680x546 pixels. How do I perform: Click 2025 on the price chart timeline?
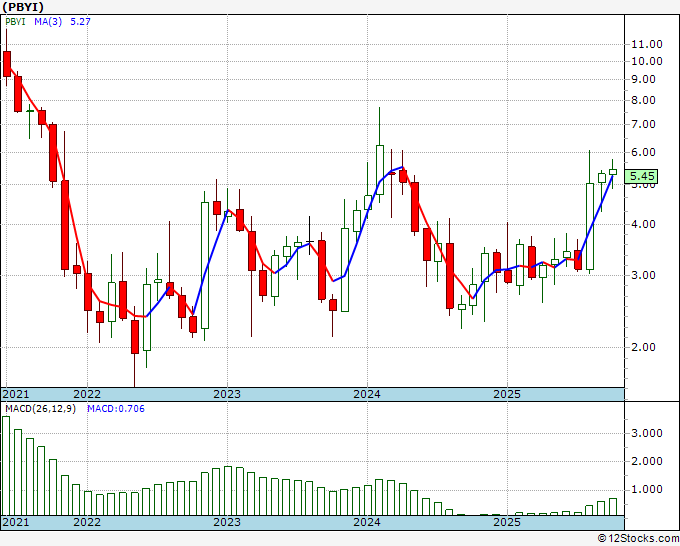(x=507, y=394)
